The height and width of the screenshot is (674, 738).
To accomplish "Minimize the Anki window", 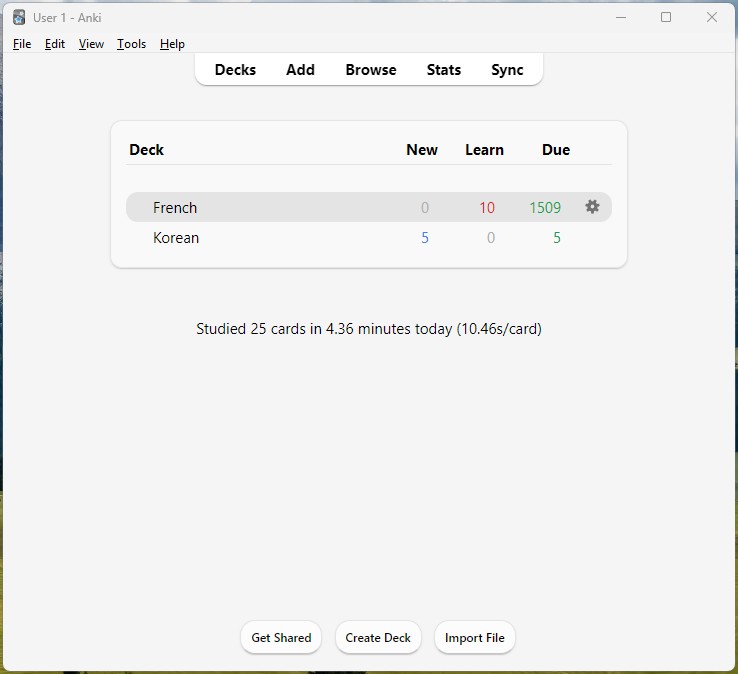I will (x=621, y=17).
